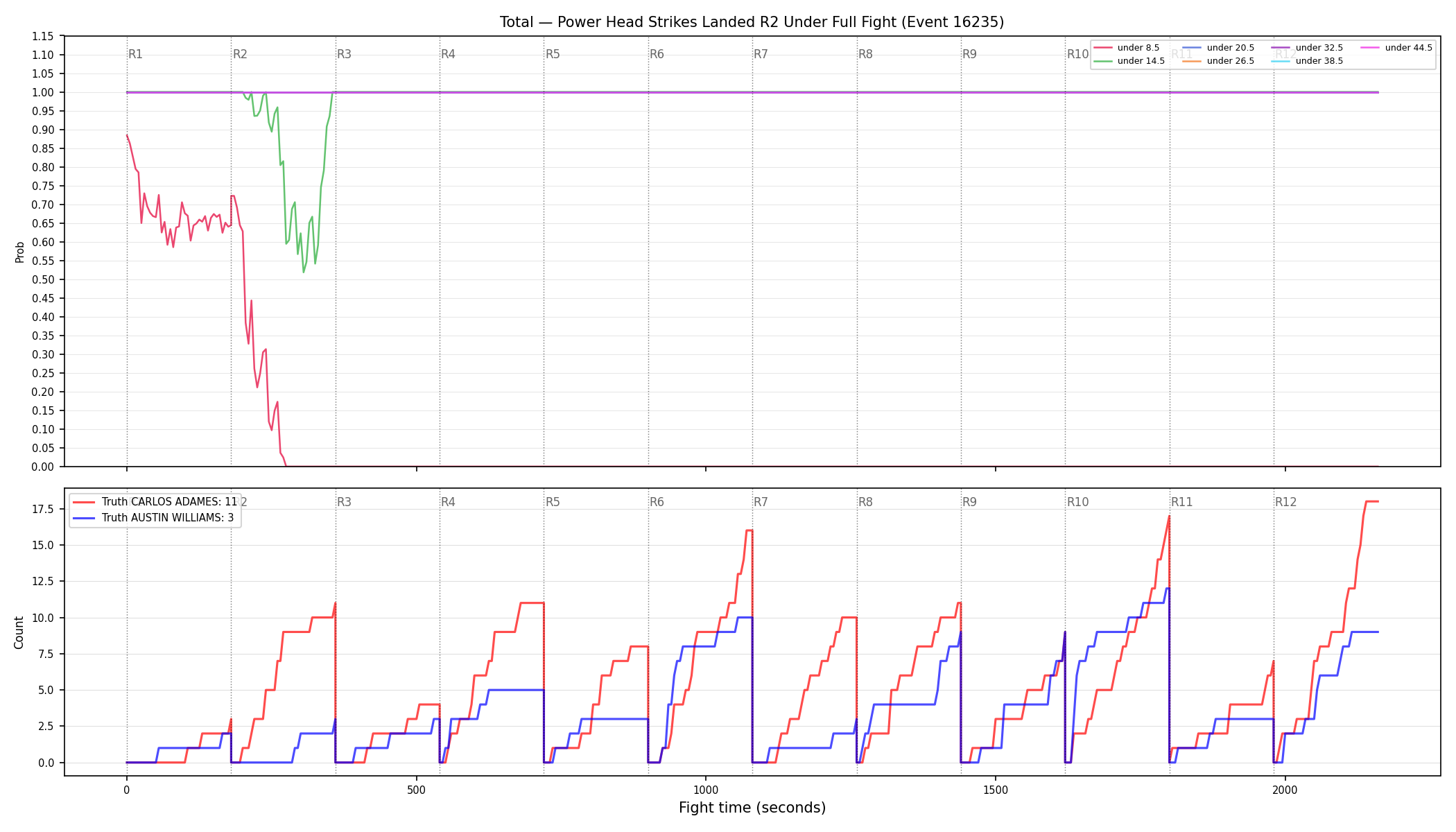Click the '0.50' tick on Prob axis
Viewport: 1456px width, 832px height.
pyautogui.click(x=43, y=279)
